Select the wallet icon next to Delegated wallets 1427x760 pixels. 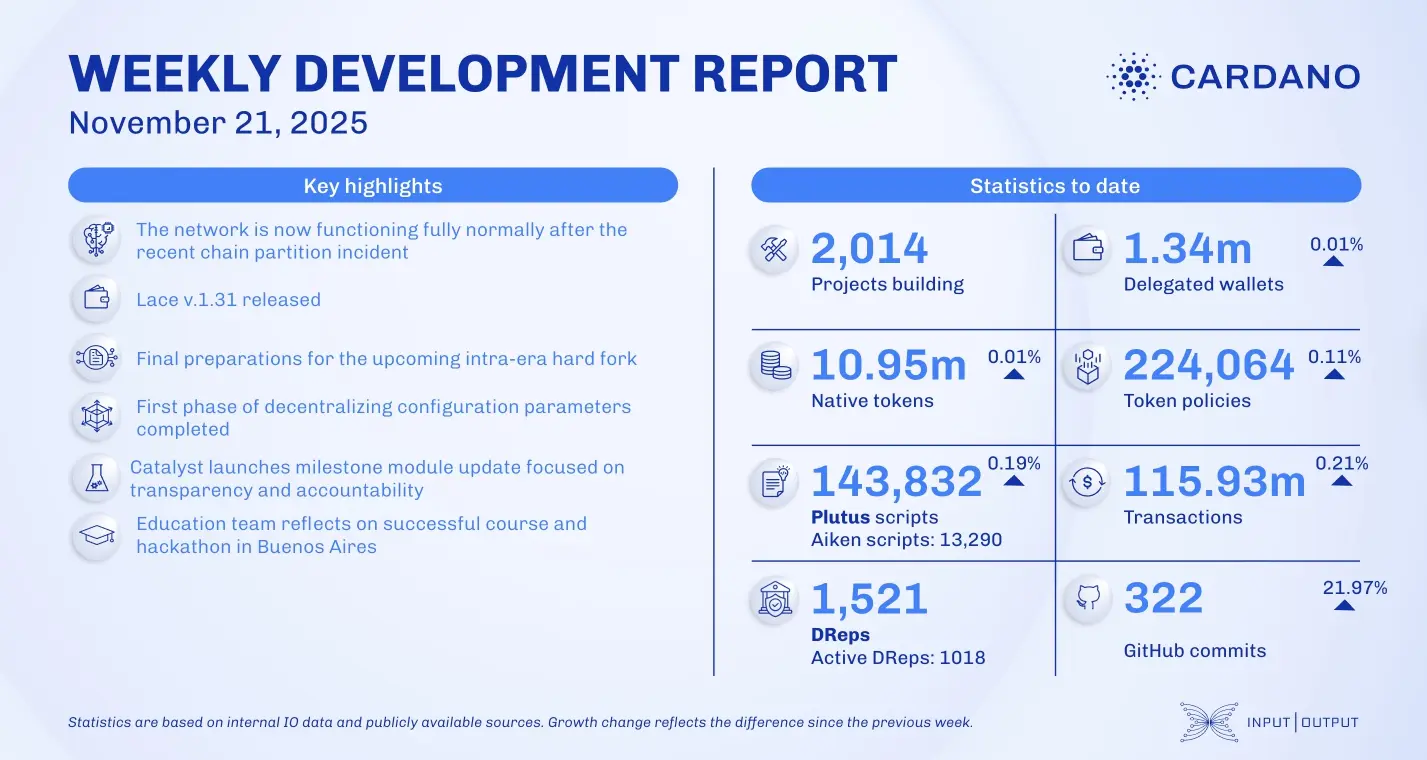click(1086, 248)
